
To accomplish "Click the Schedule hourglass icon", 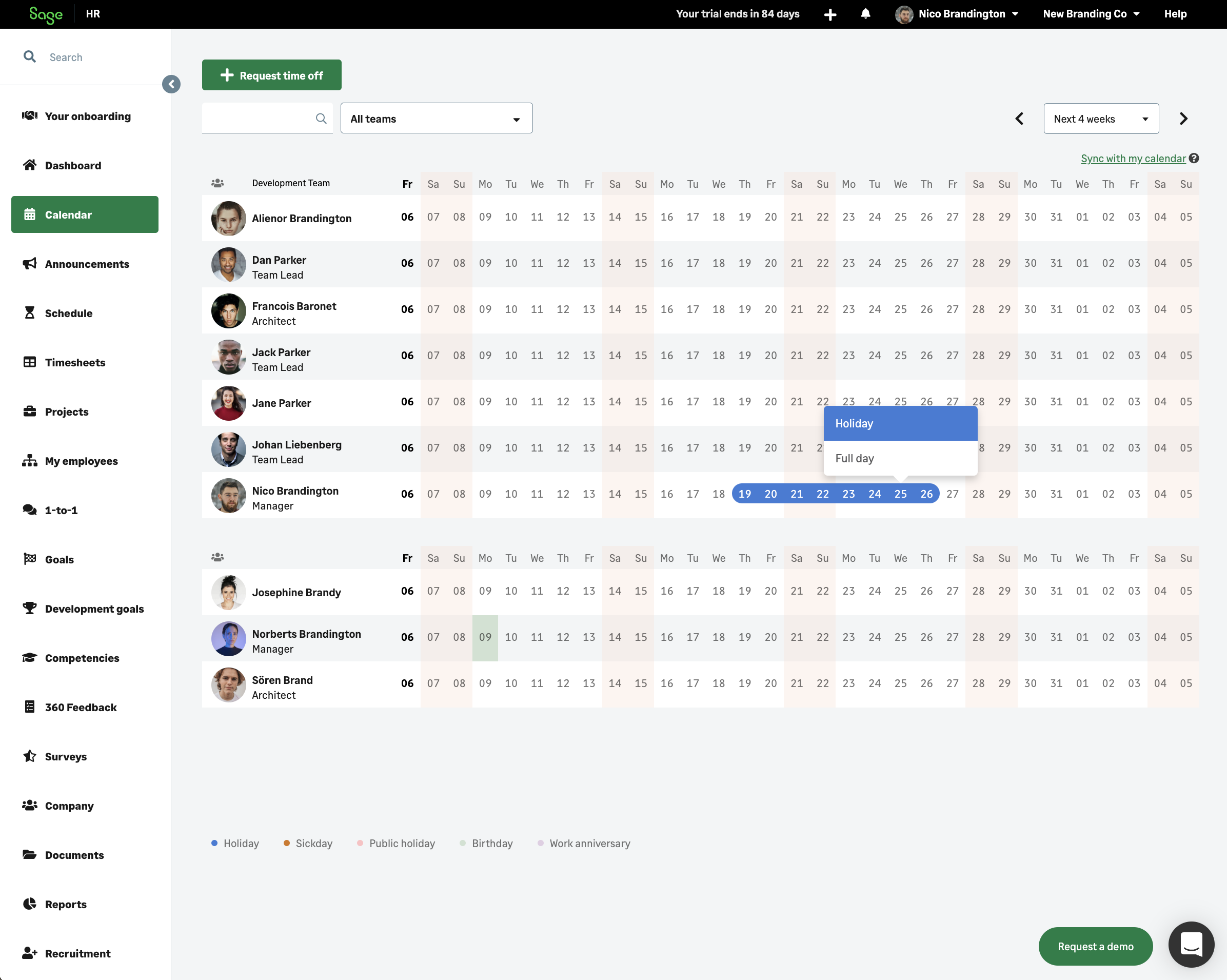I will pyautogui.click(x=30, y=312).
